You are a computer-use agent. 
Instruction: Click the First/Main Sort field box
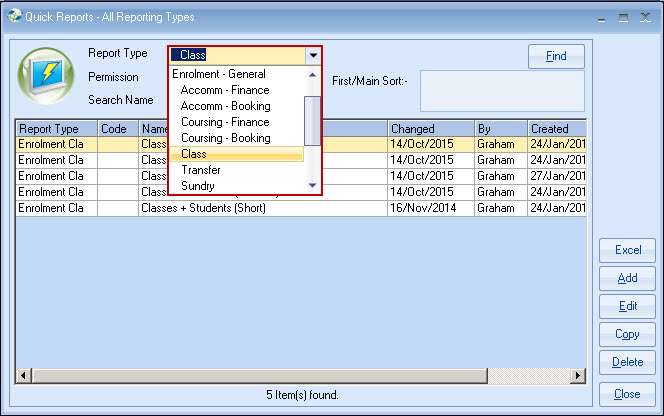(x=502, y=91)
